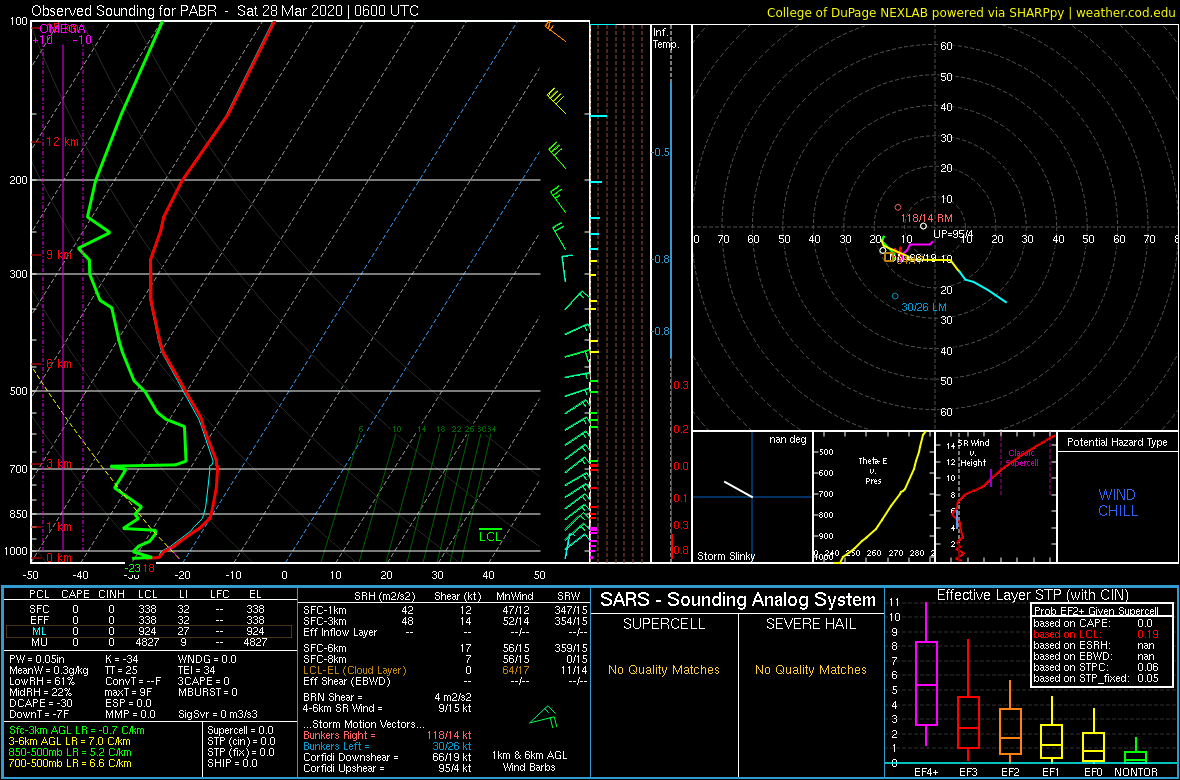Click the 'Inf. Temp.' column header

[x=667, y=38]
